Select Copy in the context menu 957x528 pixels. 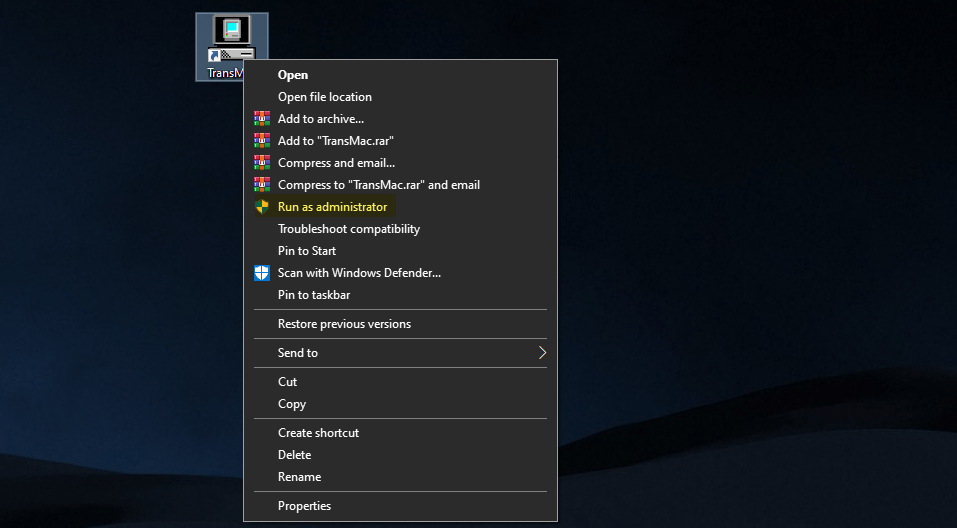point(400,403)
